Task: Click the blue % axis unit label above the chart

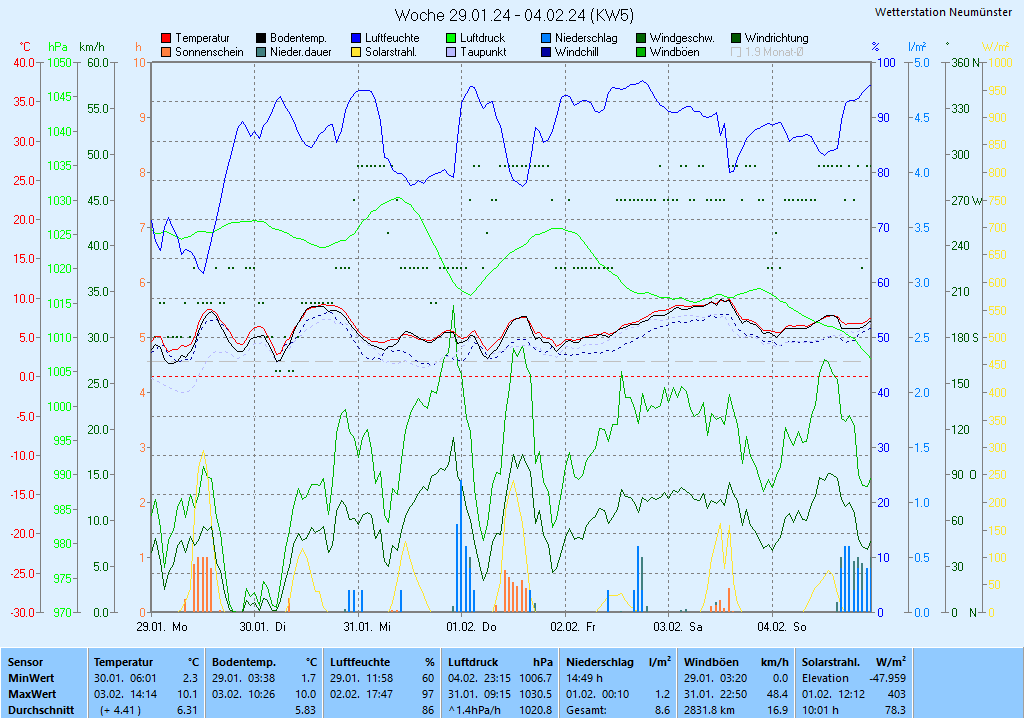Action: [875, 47]
